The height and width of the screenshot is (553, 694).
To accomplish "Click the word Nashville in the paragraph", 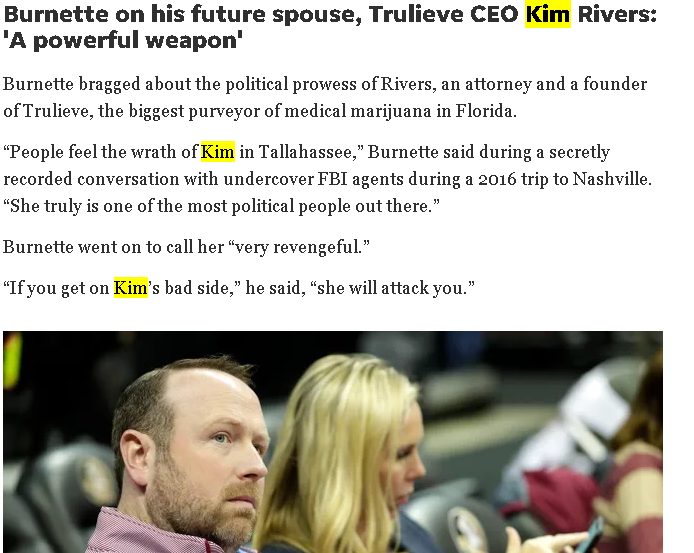I will click(x=612, y=179).
